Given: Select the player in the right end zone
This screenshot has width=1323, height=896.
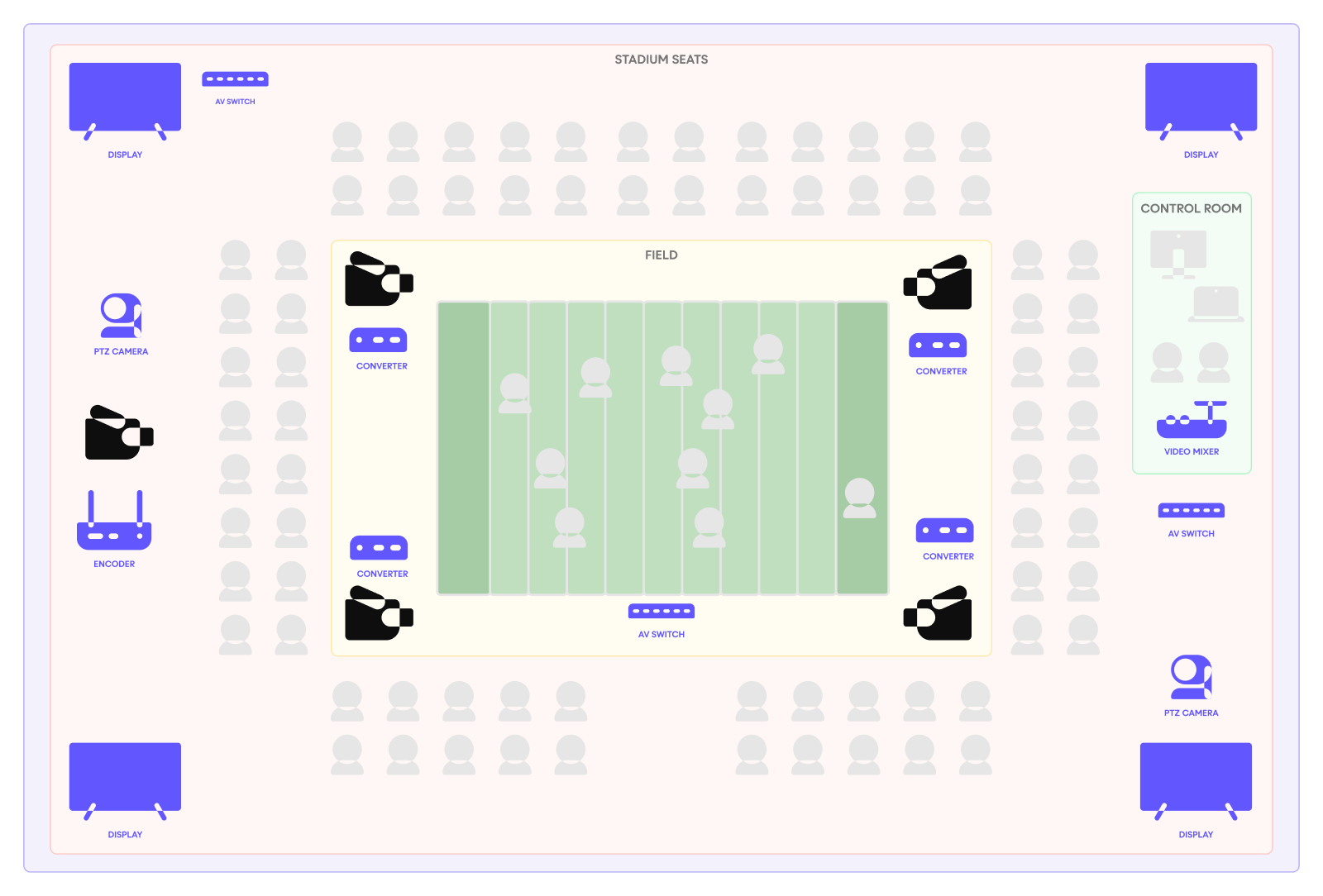Looking at the screenshot, I should coord(860,498).
